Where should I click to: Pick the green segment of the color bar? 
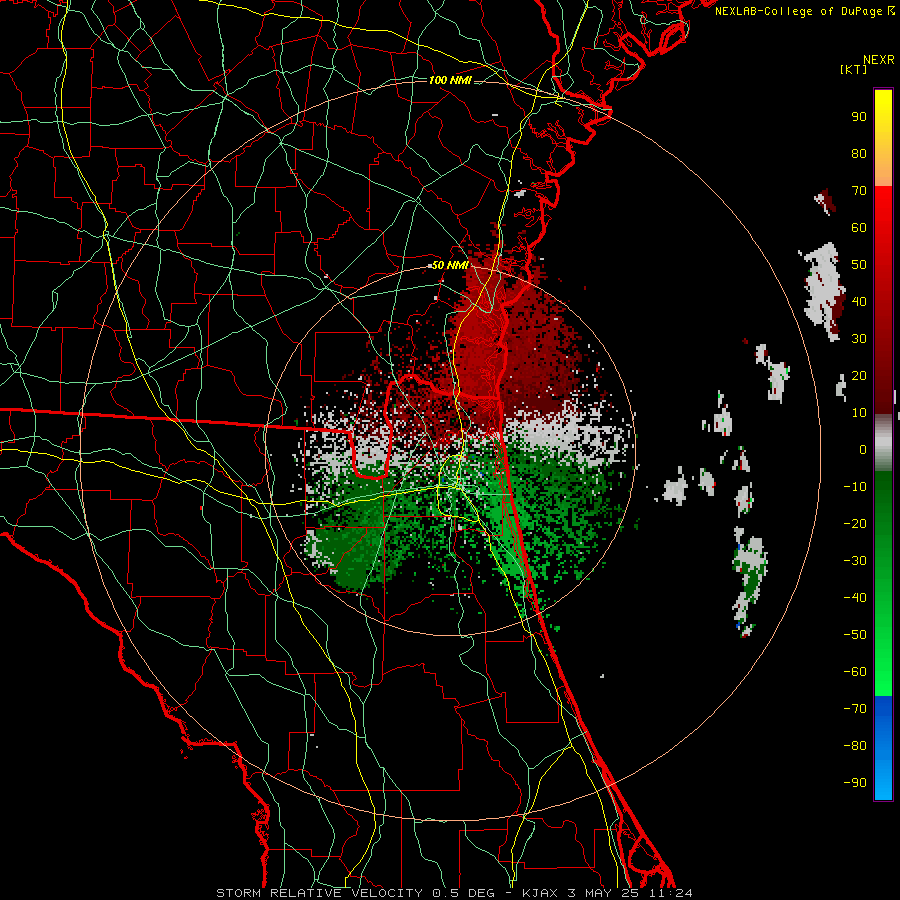[883, 583]
